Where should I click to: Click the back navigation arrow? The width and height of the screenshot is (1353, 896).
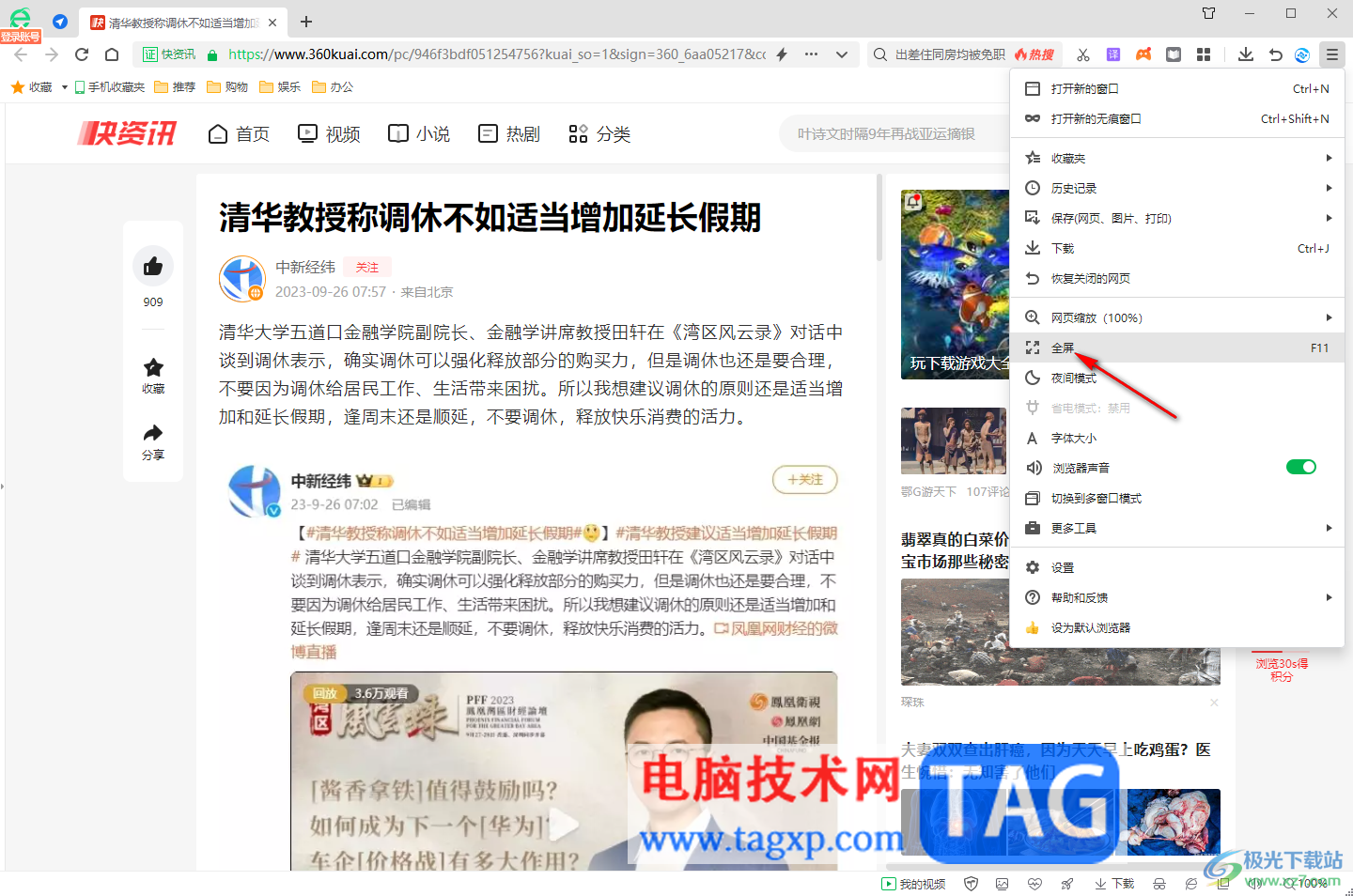pos(22,54)
